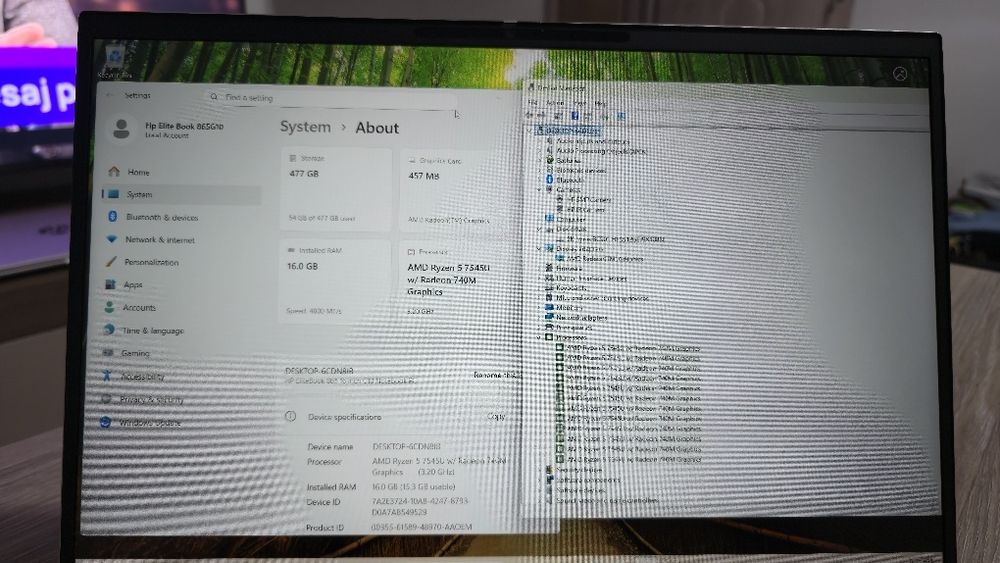Collapse the Cameras node in Device Manager

(540, 190)
